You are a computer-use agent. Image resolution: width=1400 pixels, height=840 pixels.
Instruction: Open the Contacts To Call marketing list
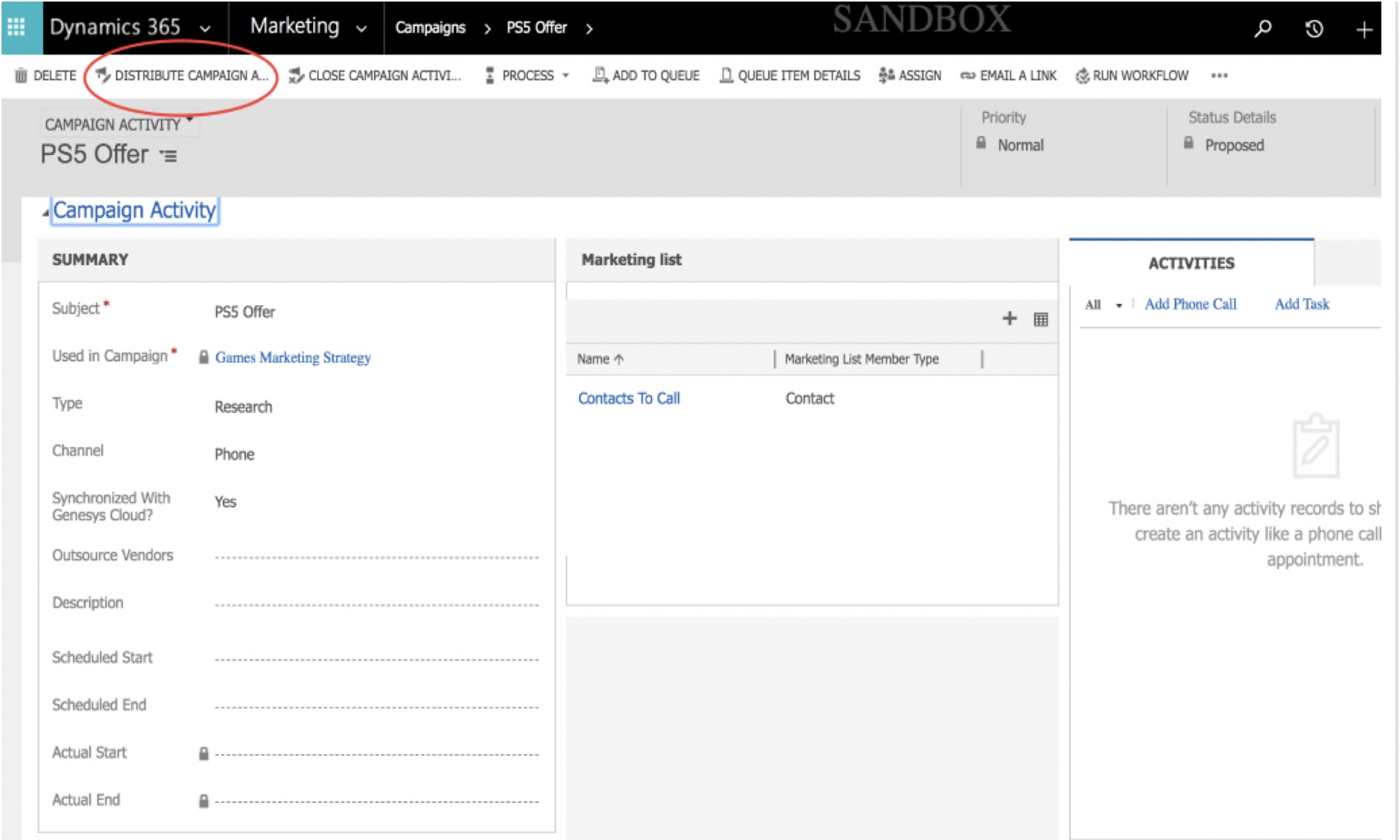pyautogui.click(x=629, y=398)
